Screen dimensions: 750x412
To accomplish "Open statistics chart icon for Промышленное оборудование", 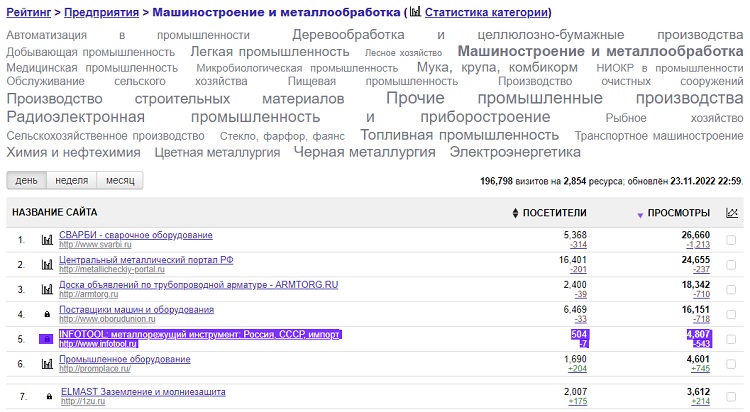I will click(47, 364).
